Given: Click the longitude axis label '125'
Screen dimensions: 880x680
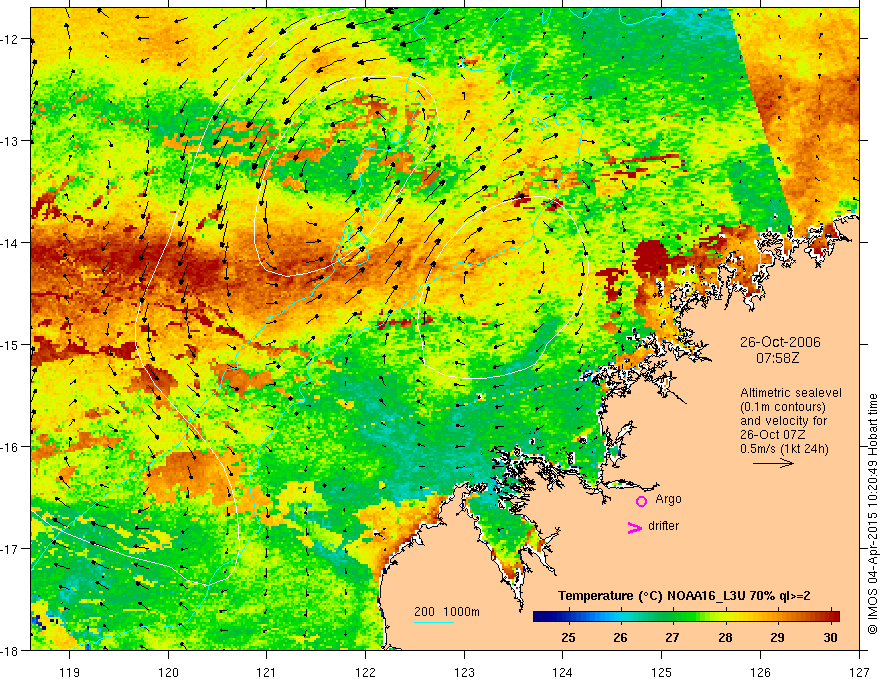Looking at the screenshot, I should point(662,672).
